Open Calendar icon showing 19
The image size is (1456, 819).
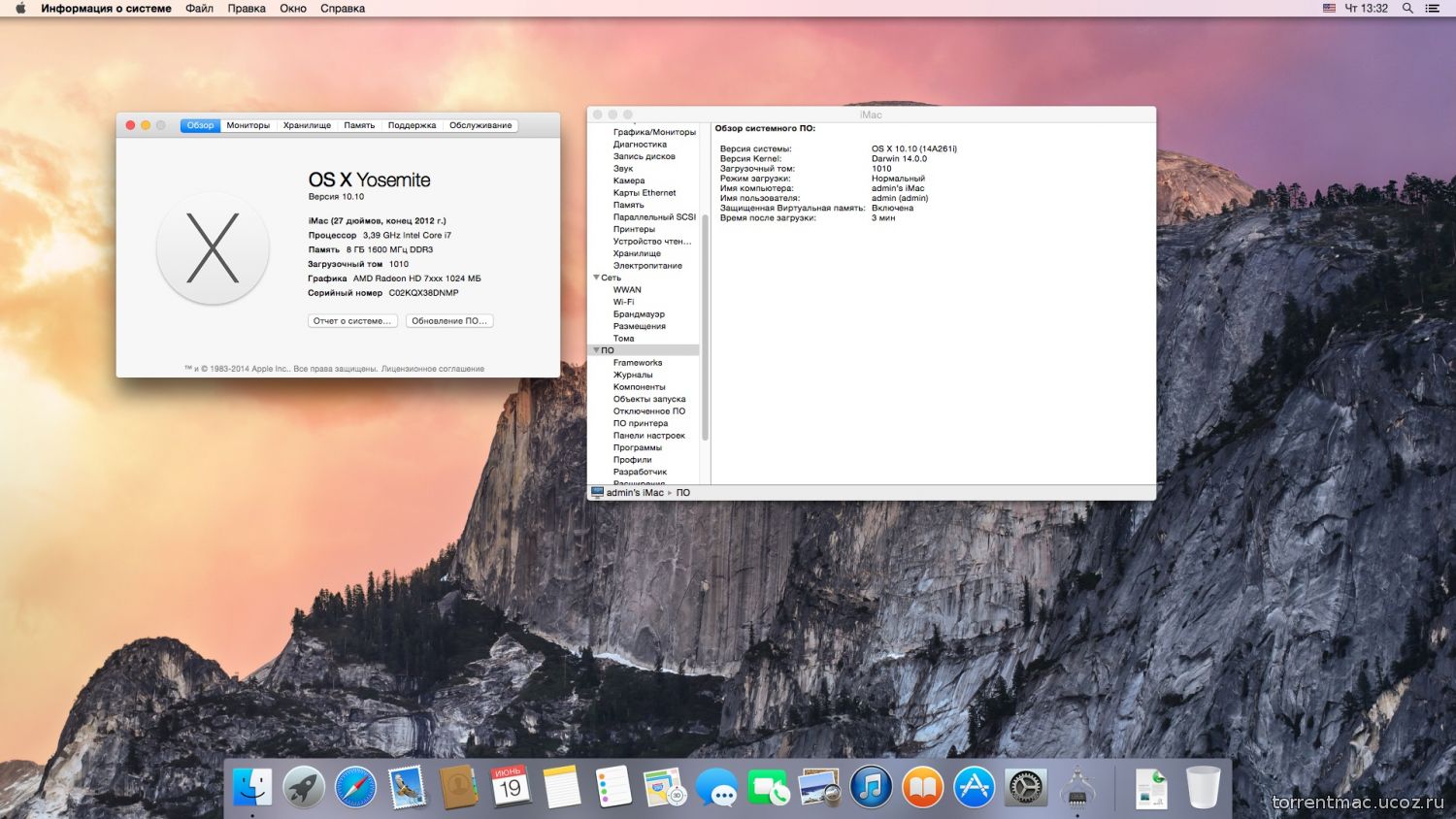(510, 787)
